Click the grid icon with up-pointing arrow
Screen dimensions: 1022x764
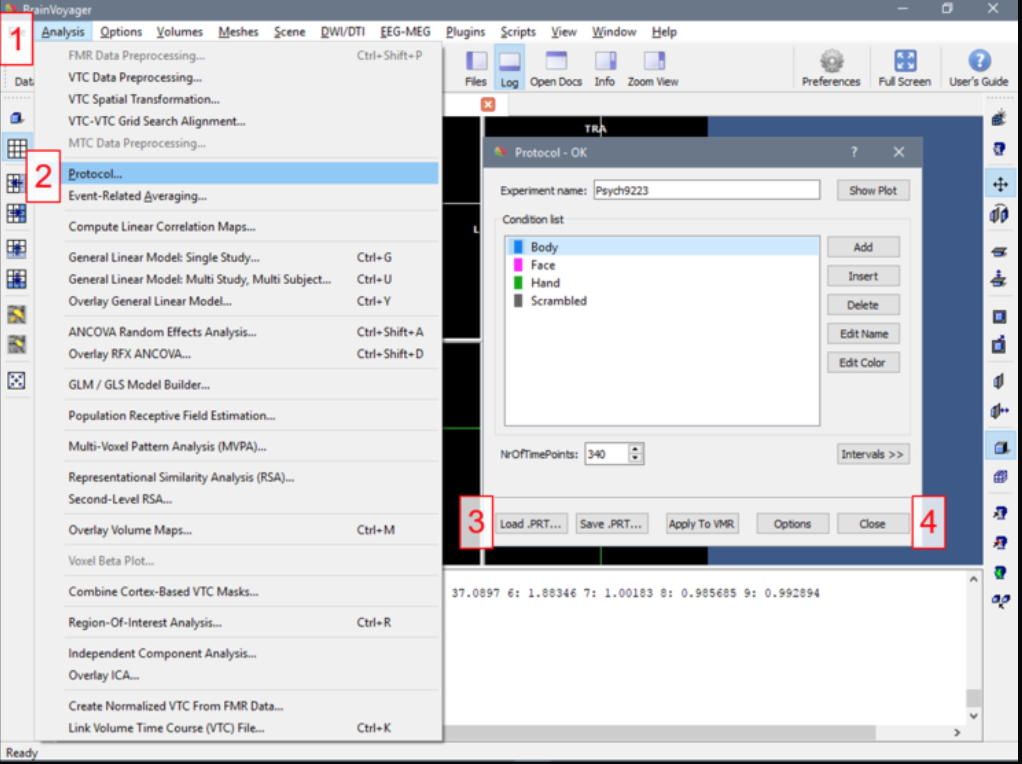pos(16,248)
